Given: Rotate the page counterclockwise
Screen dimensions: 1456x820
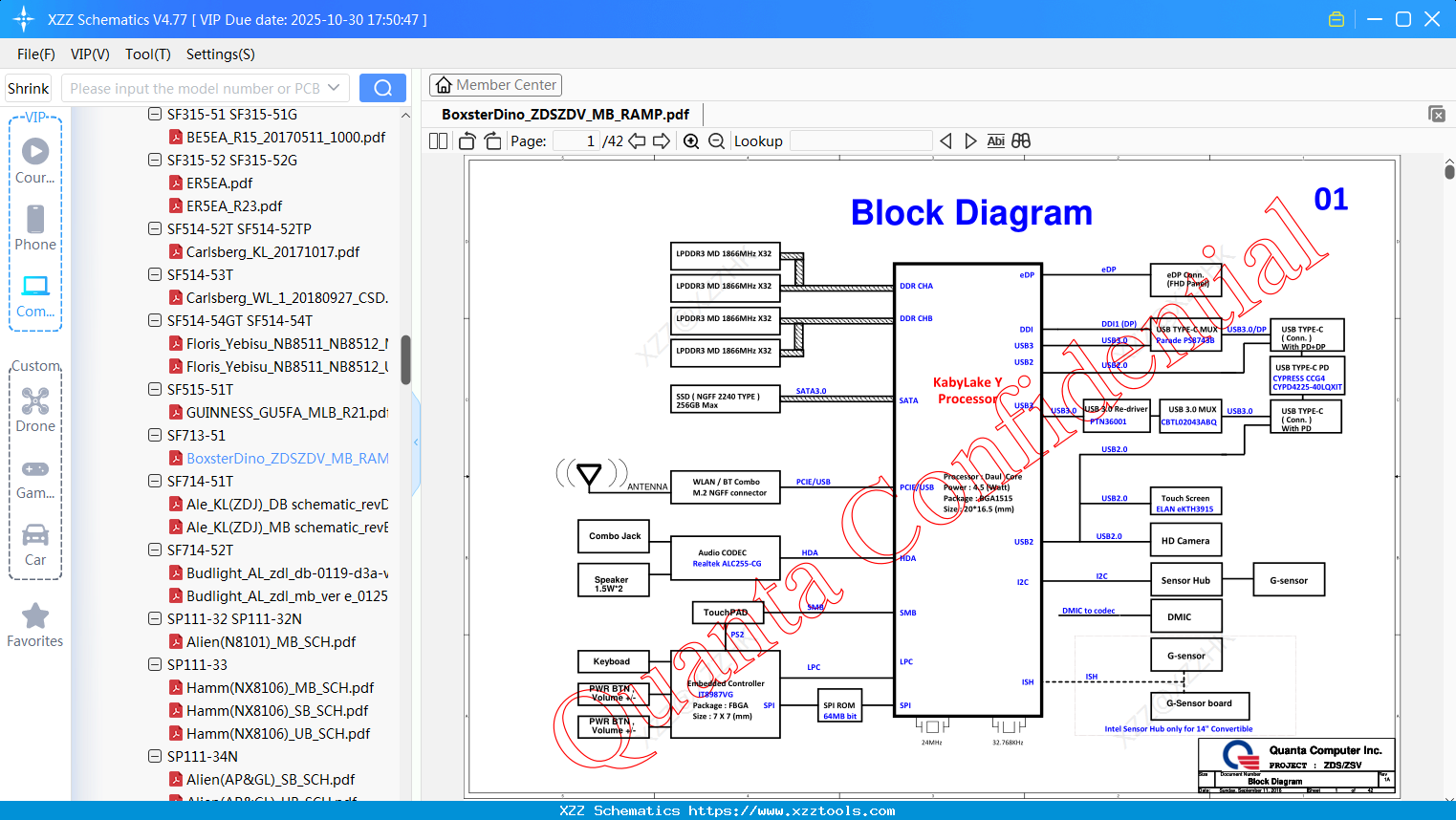Looking at the screenshot, I should (x=467, y=141).
